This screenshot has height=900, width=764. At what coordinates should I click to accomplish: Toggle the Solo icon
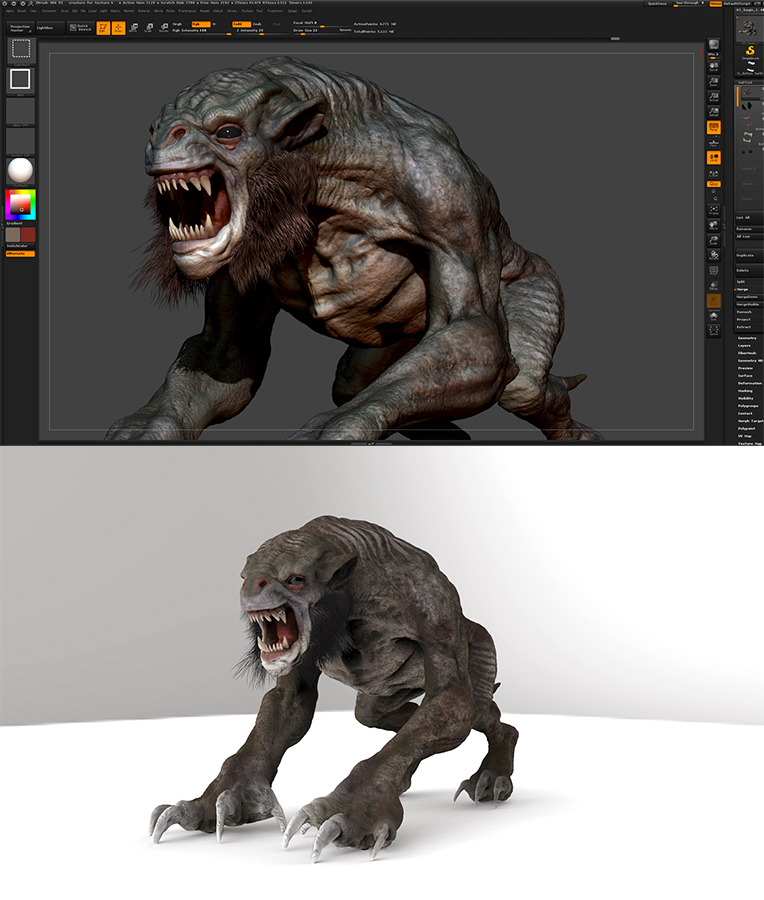pyautogui.click(x=713, y=316)
